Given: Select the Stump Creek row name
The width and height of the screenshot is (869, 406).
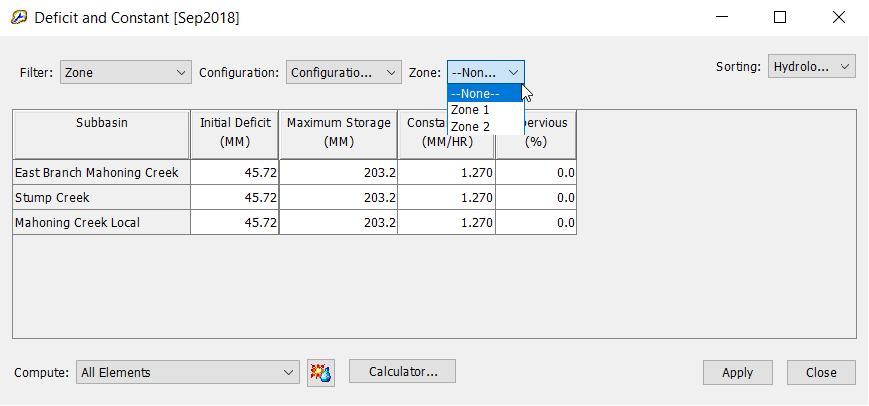Looking at the screenshot, I should pyautogui.click(x=101, y=198).
